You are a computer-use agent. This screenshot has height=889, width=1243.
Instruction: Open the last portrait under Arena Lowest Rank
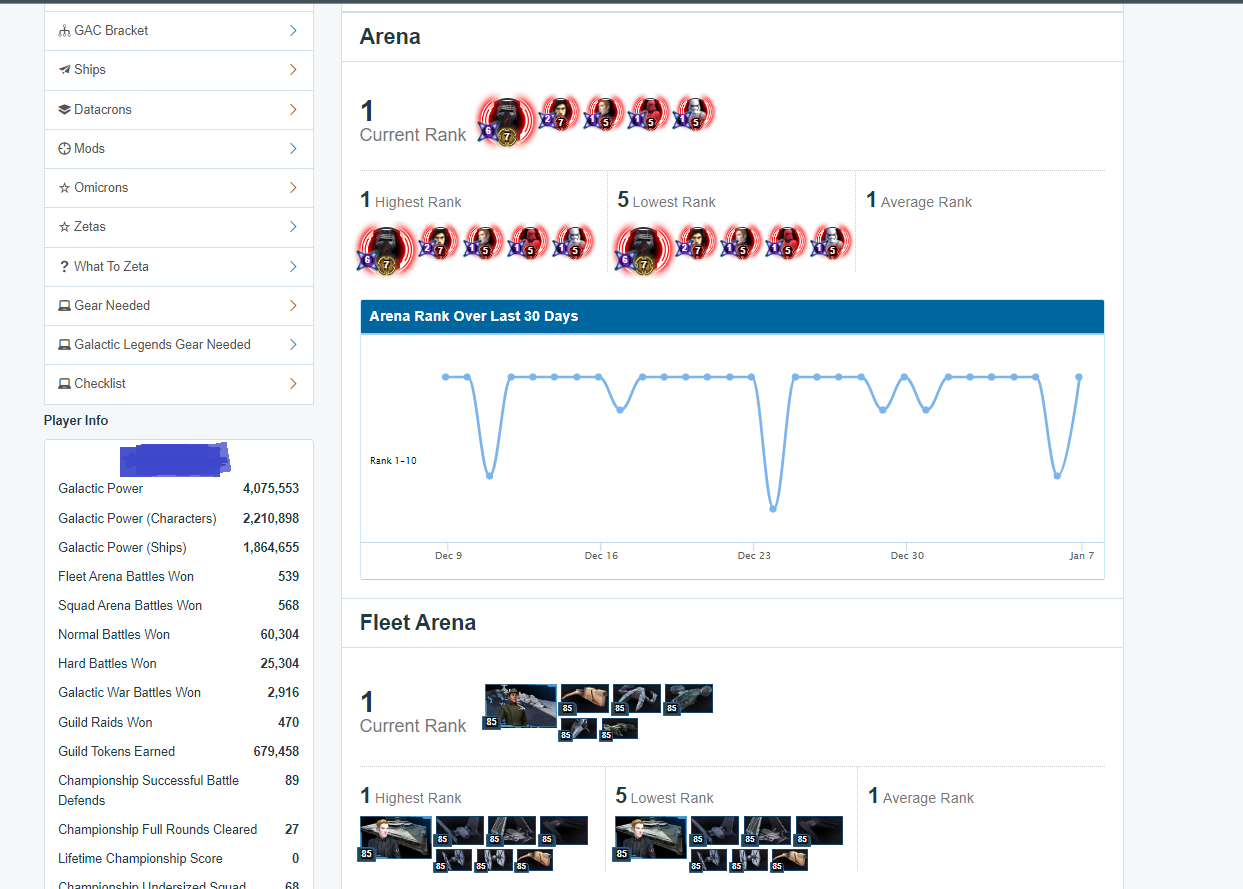pyautogui.click(x=830, y=242)
